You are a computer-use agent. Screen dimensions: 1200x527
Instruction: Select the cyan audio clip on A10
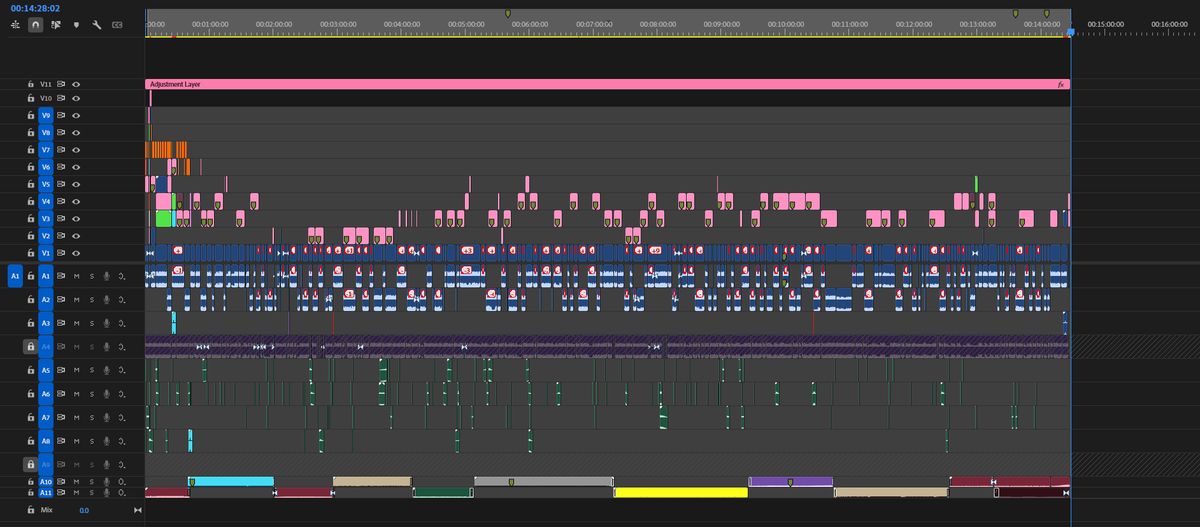click(x=230, y=481)
